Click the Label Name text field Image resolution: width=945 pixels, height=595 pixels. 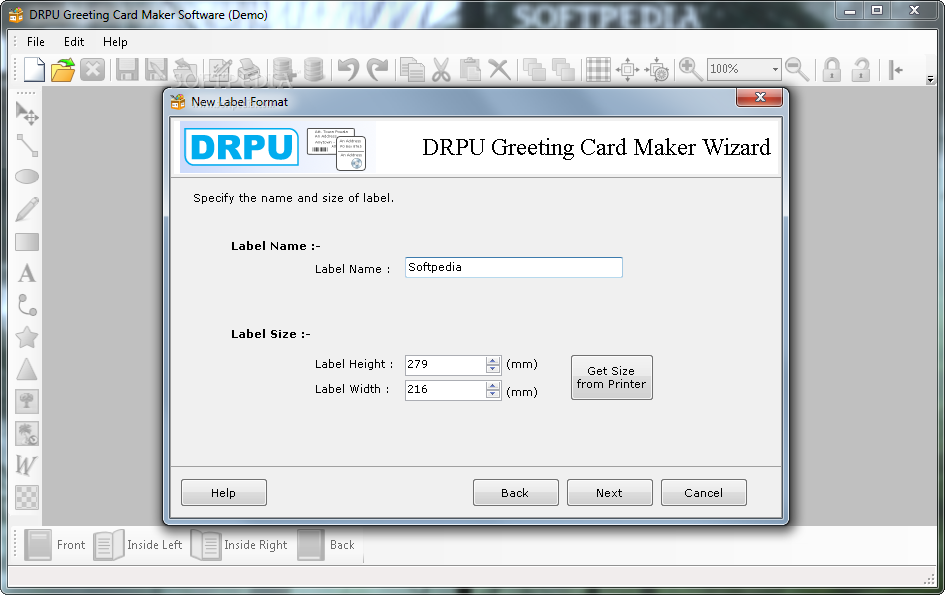tap(513, 267)
